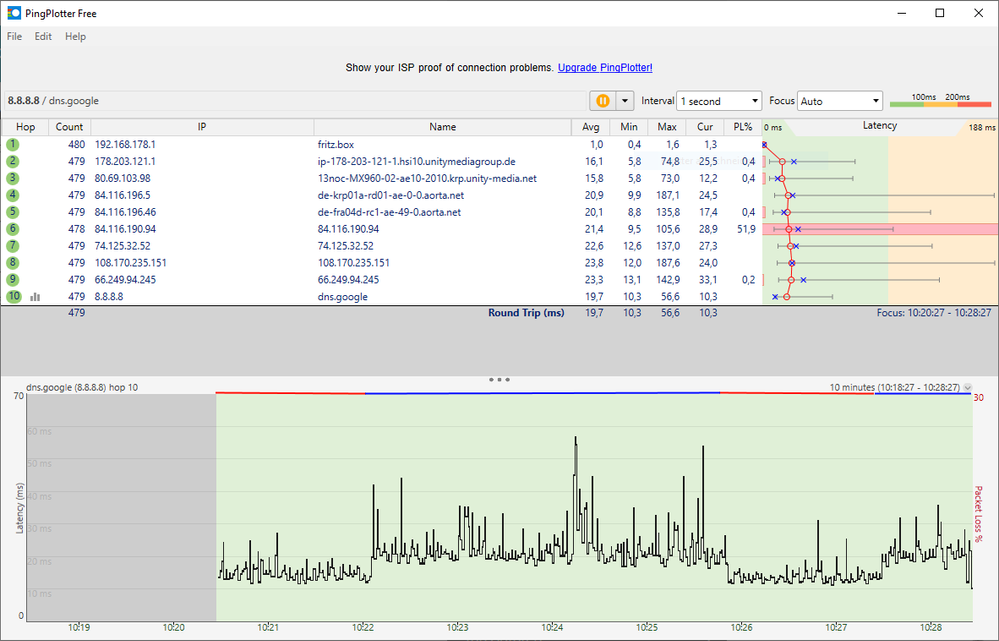Click the Upgrade PingPlotter! link
This screenshot has width=999, height=641.
(x=605, y=68)
